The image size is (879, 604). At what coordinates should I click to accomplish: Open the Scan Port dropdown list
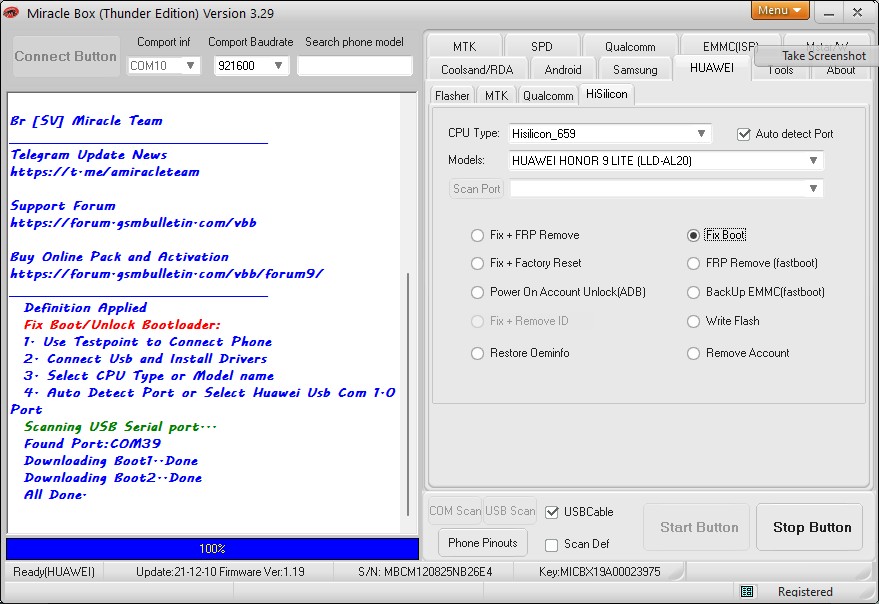[x=813, y=188]
